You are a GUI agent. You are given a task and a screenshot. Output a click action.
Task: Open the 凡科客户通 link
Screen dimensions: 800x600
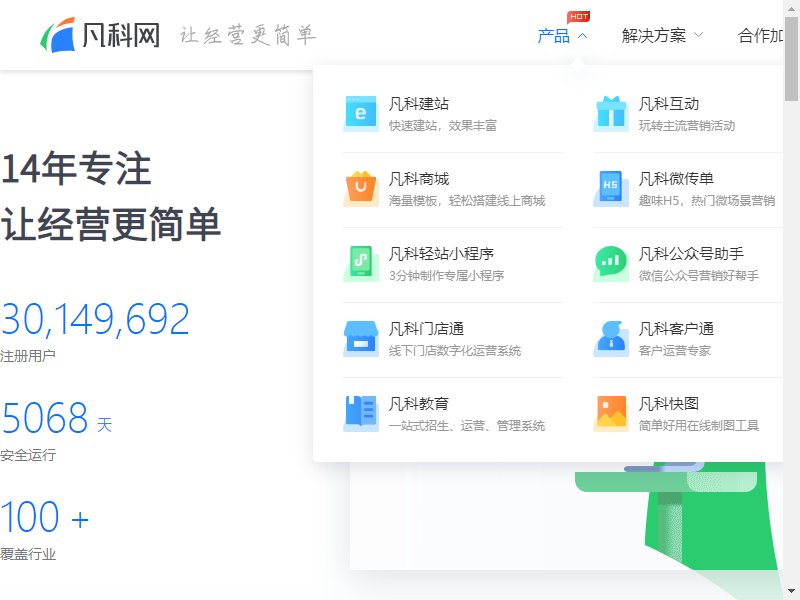676,329
